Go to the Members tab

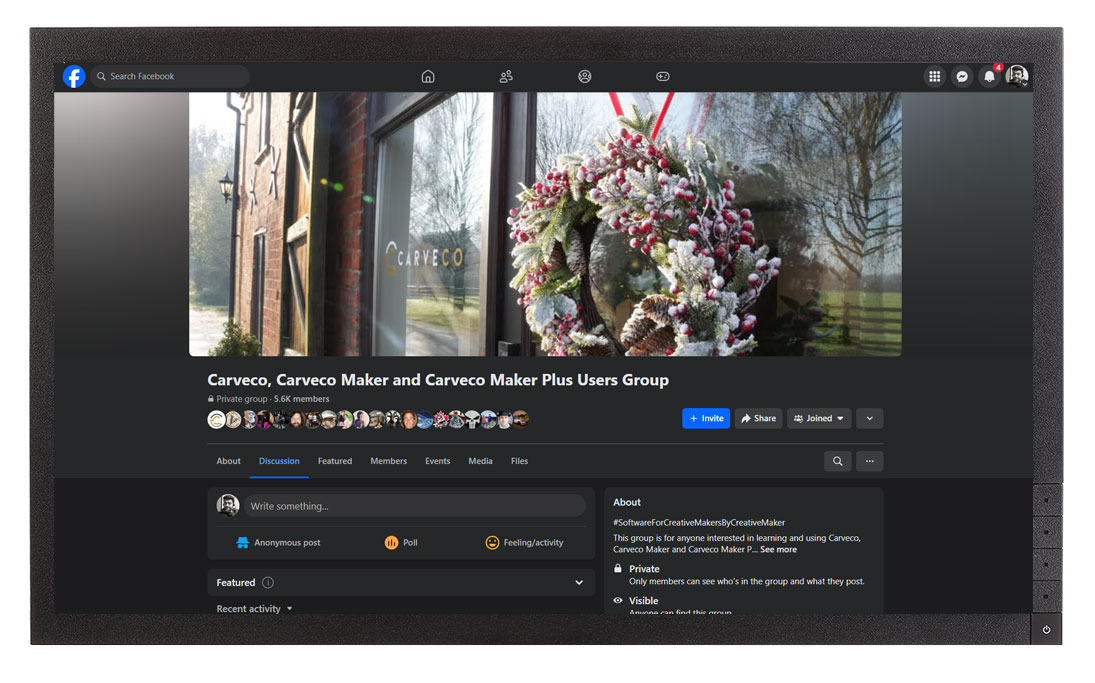pos(388,461)
